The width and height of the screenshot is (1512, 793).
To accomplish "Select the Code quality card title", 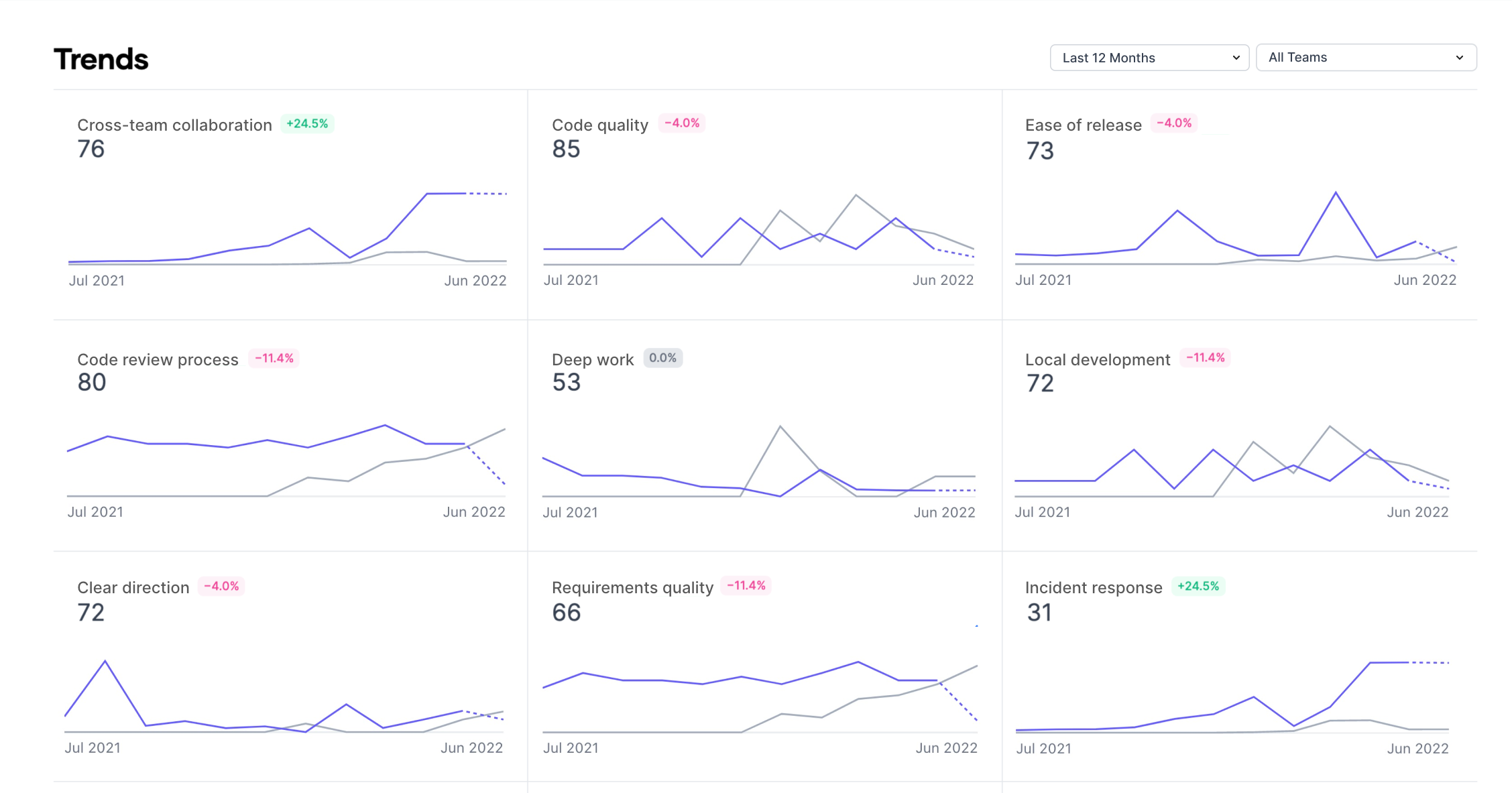I will tap(599, 125).
